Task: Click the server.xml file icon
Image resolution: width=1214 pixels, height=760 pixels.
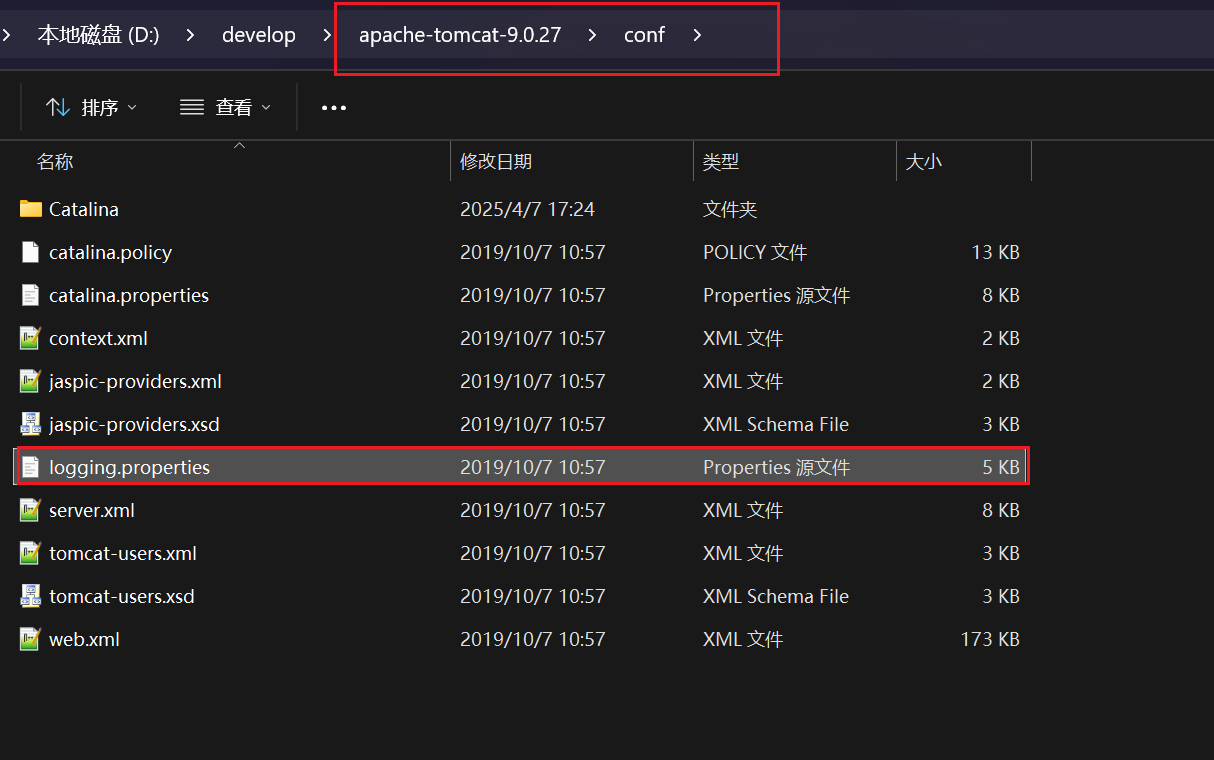Action: click(x=31, y=510)
